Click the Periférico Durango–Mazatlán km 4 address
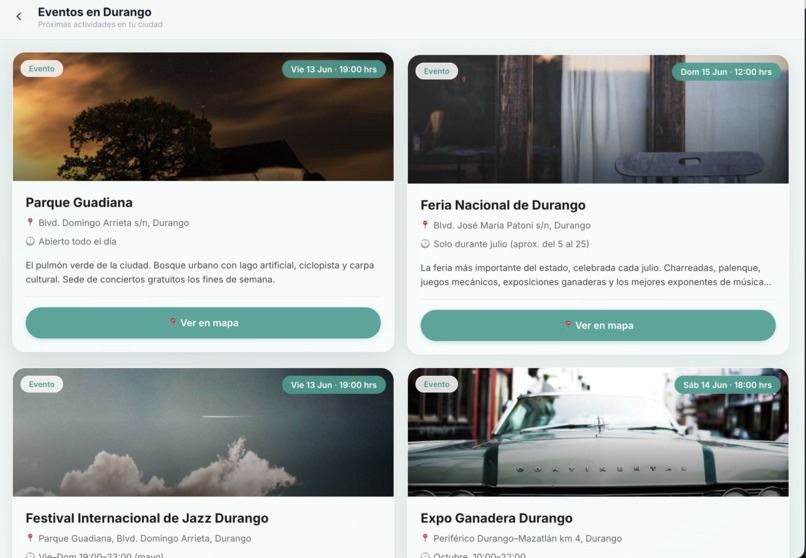Viewport: 806px width, 558px height. (527, 538)
